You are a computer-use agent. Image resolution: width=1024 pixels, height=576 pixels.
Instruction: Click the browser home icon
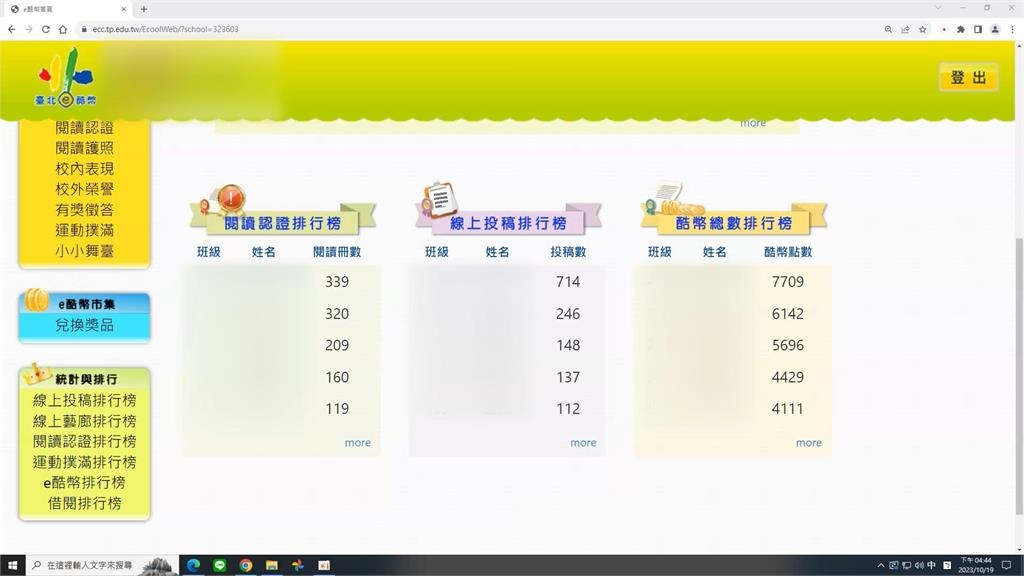pyautogui.click(x=62, y=29)
